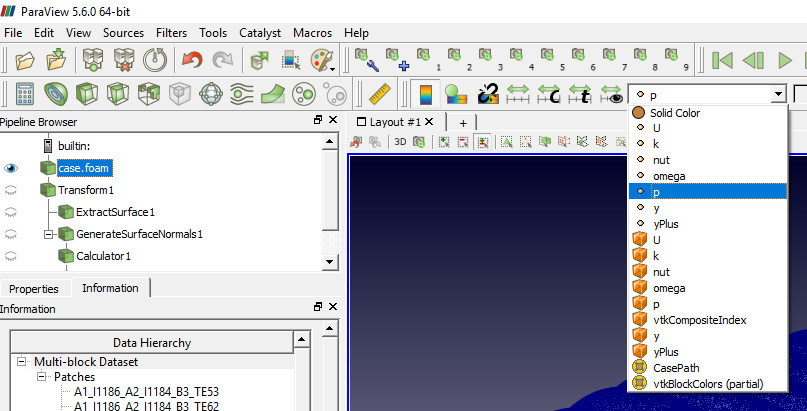Rescale to custom data range
The width and height of the screenshot is (807, 411).
[549, 94]
